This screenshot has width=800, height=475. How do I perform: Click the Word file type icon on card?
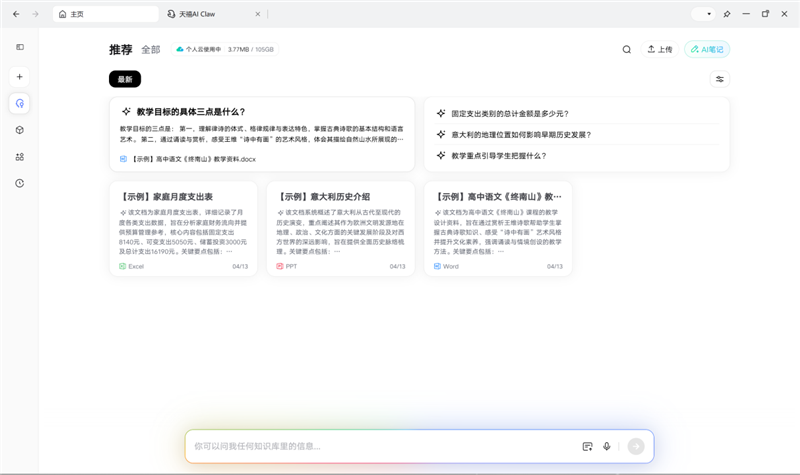coord(437,266)
